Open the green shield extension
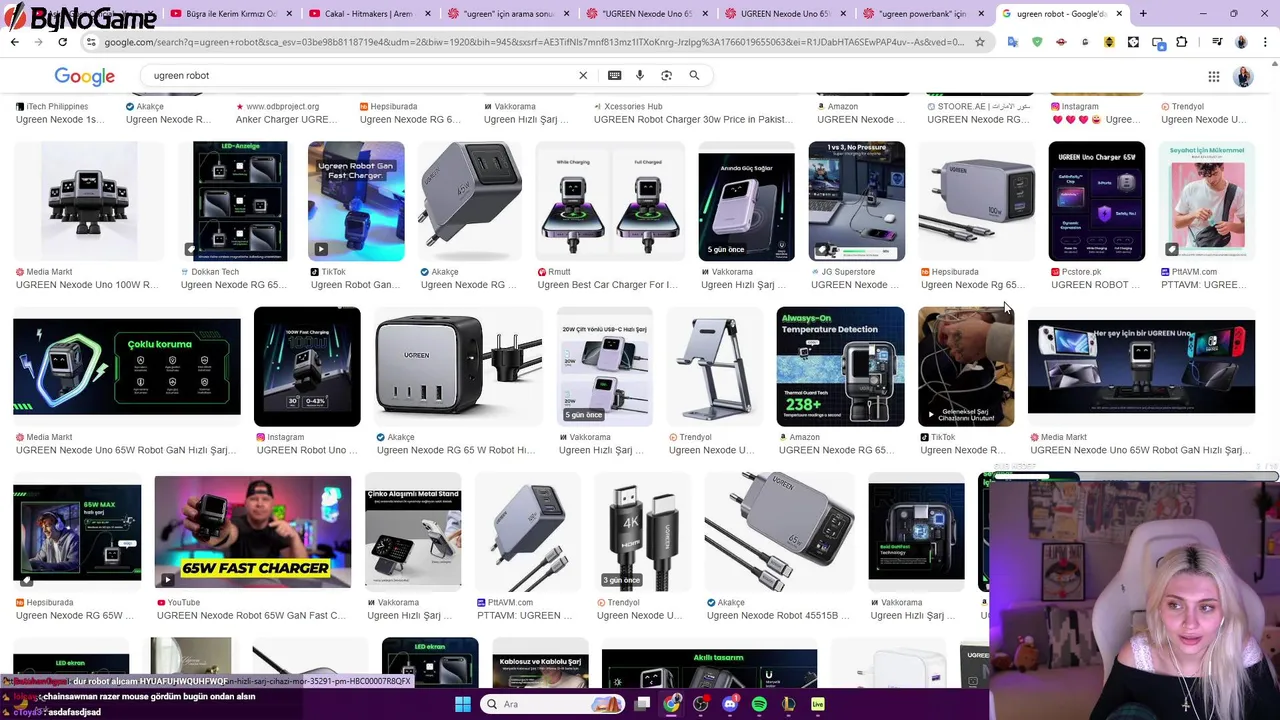The image size is (1280, 720). coord(1037,42)
